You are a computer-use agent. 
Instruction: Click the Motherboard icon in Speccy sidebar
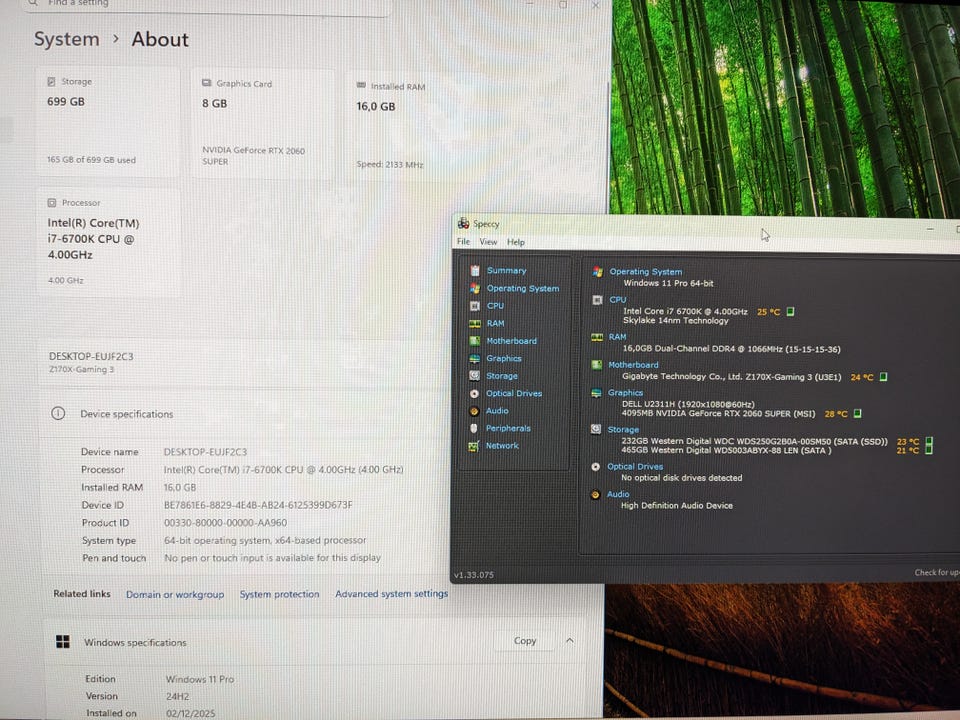[474, 340]
